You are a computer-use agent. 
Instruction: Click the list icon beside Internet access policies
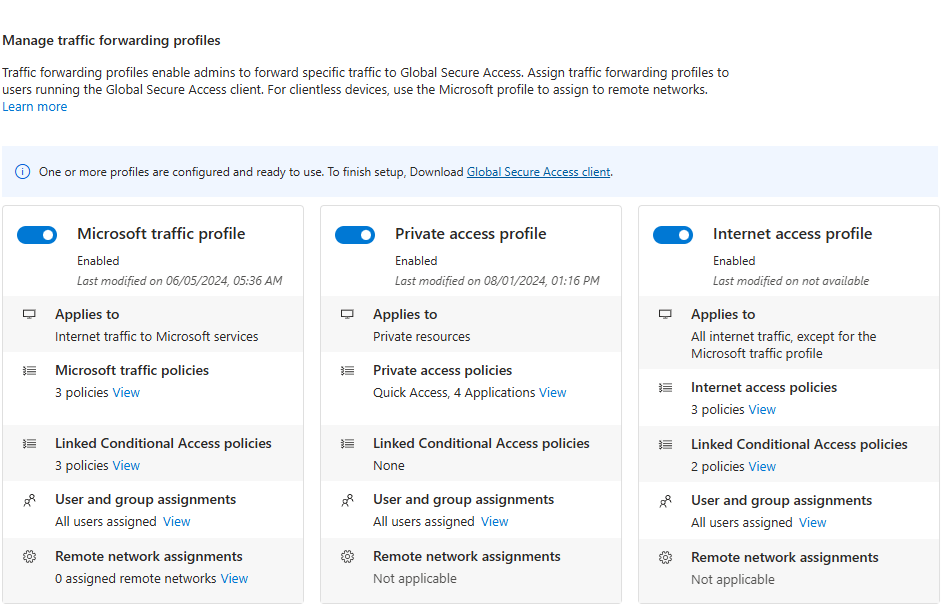tap(666, 388)
